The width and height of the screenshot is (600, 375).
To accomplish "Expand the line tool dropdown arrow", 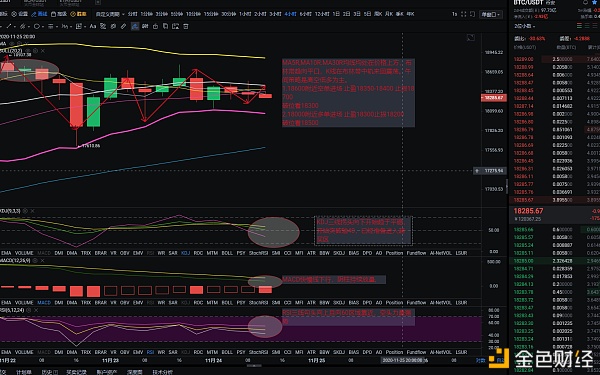I will (x=15, y=27).
